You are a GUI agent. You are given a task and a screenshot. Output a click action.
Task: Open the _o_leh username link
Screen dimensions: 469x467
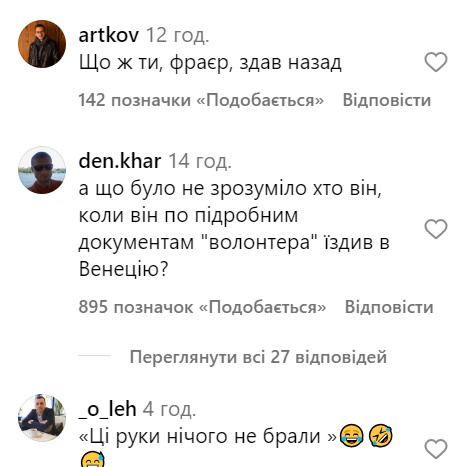click(108, 409)
